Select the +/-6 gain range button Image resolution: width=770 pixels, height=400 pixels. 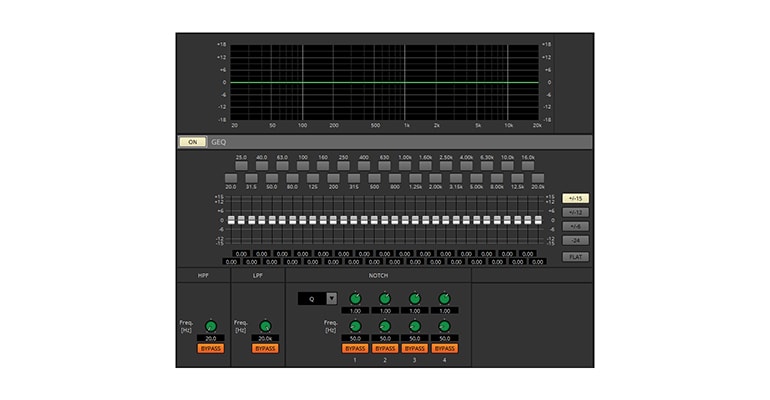click(x=575, y=226)
